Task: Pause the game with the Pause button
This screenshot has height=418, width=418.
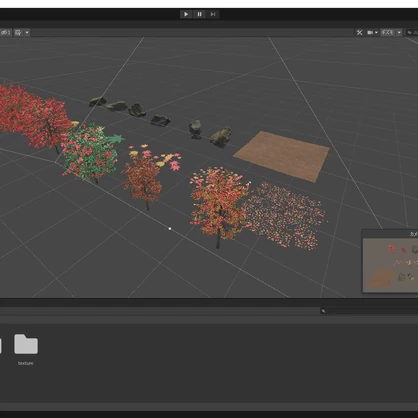Action: pyautogui.click(x=199, y=14)
